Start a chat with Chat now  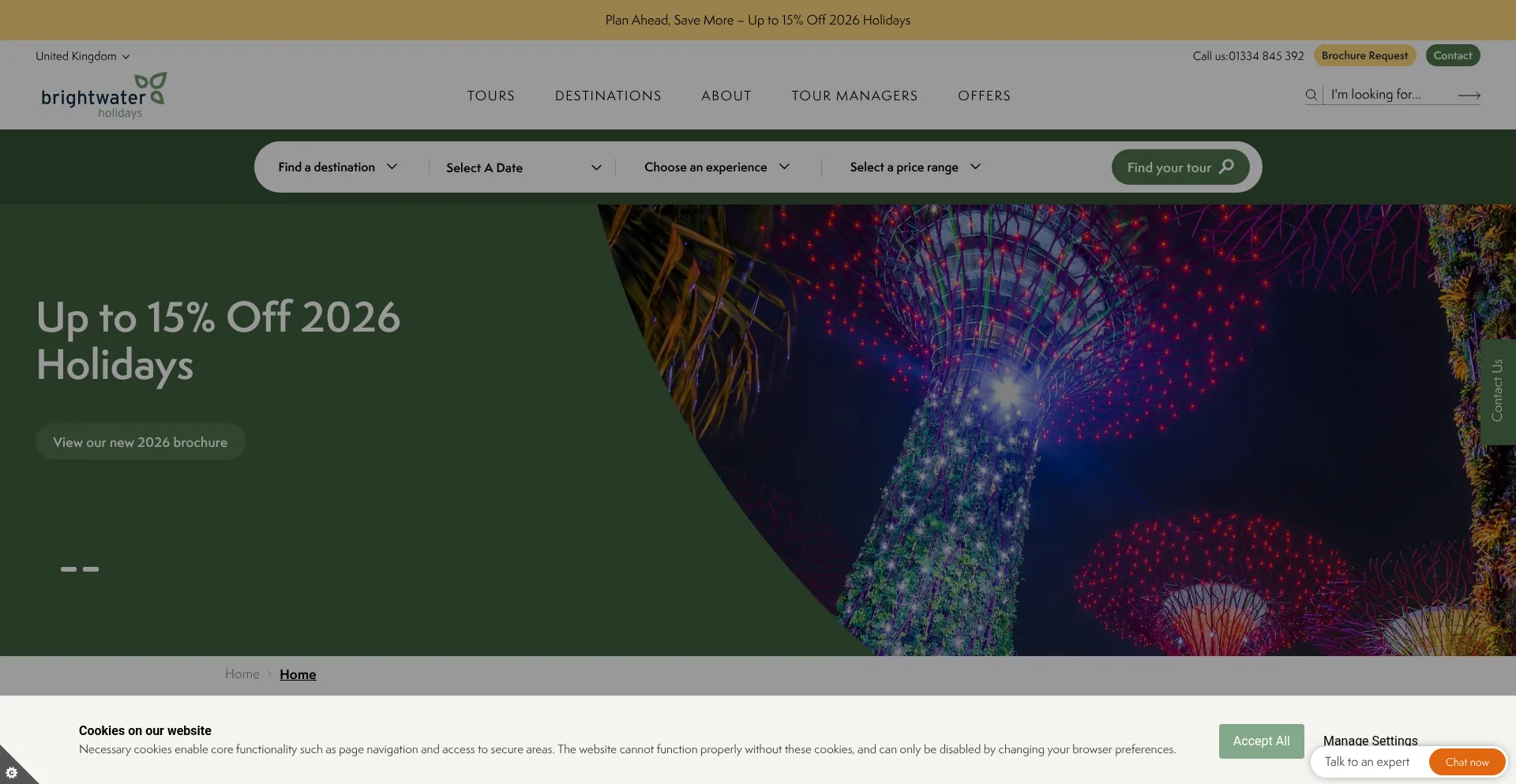(1466, 762)
